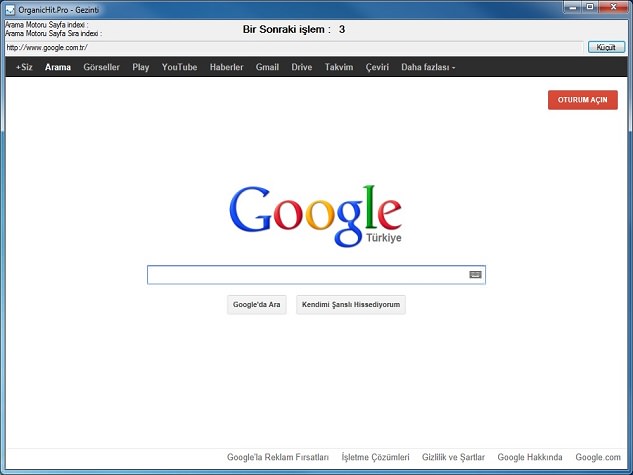Screen dimensions: 633x475
Task: Maximize the OrganicHit.Pro window
Action: [x=590, y=7]
